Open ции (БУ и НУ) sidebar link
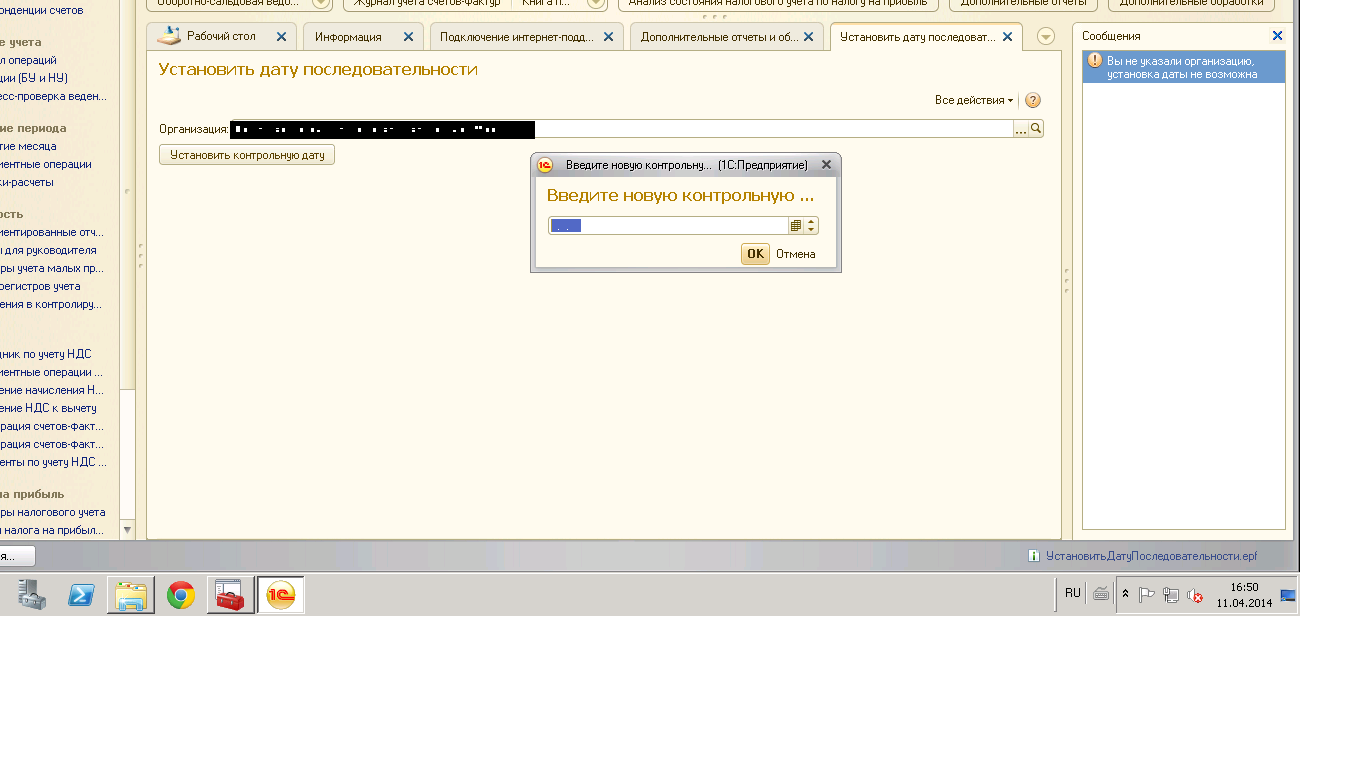 pos(34,78)
